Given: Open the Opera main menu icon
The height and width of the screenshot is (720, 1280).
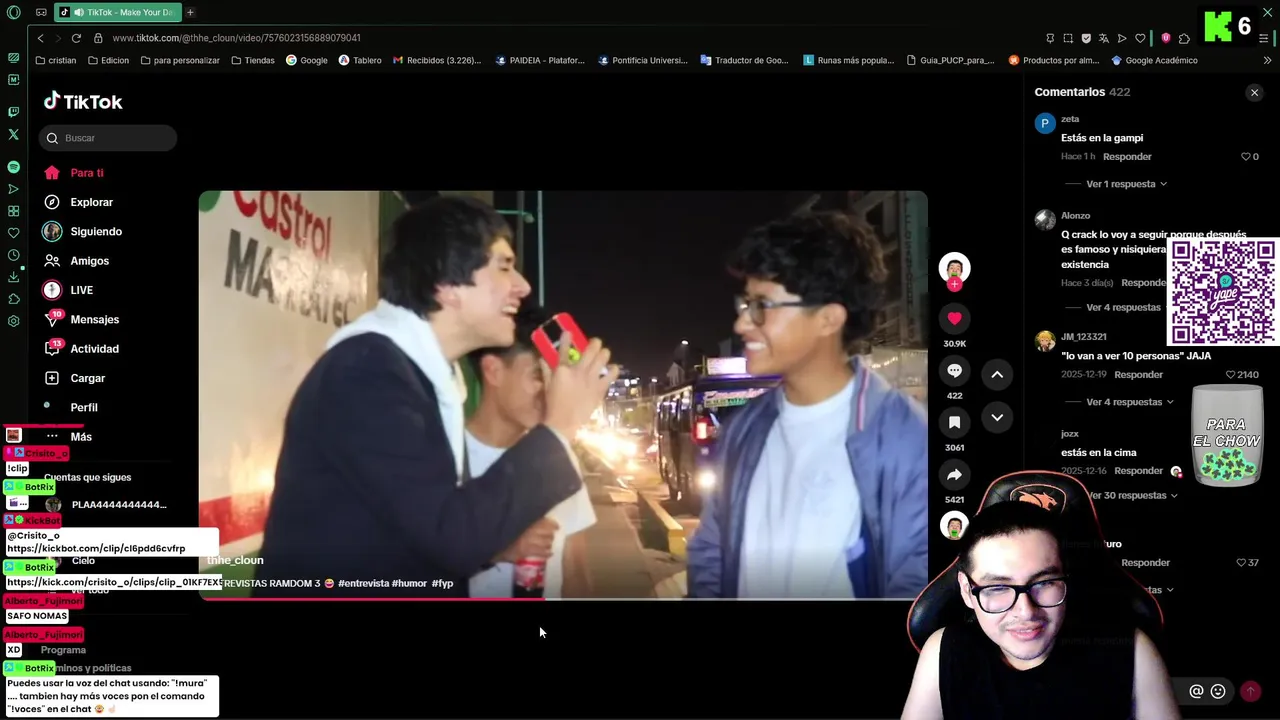Looking at the screenshot, I should click(13, 12).
